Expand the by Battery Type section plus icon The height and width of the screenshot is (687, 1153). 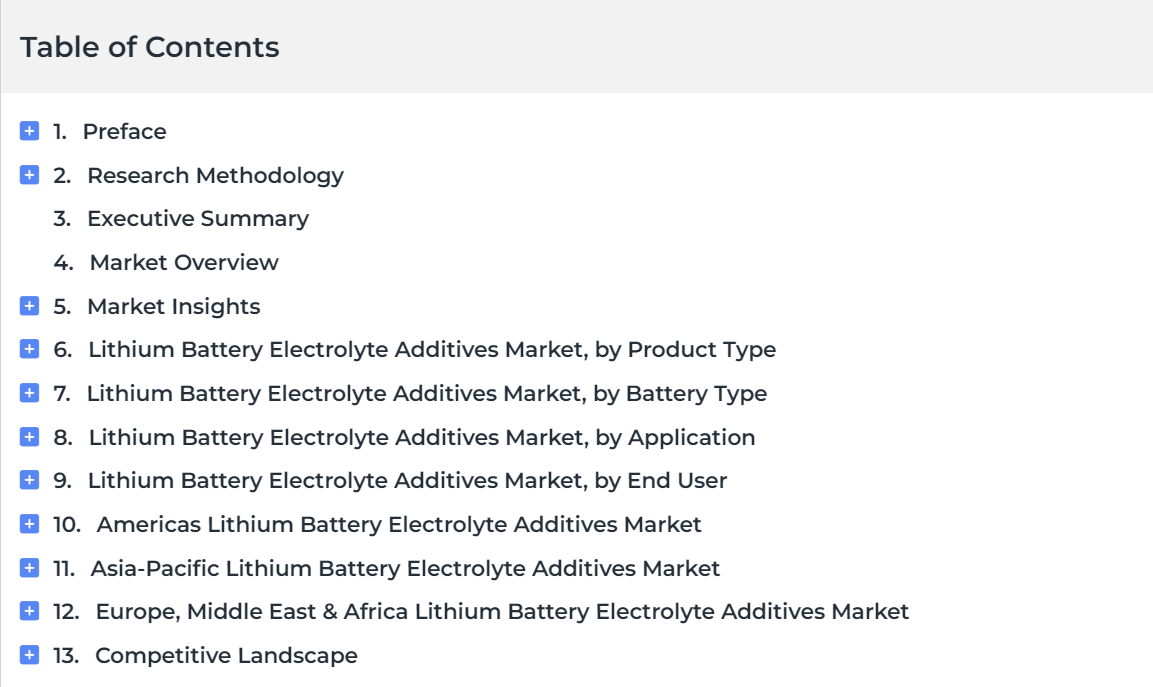29,394
